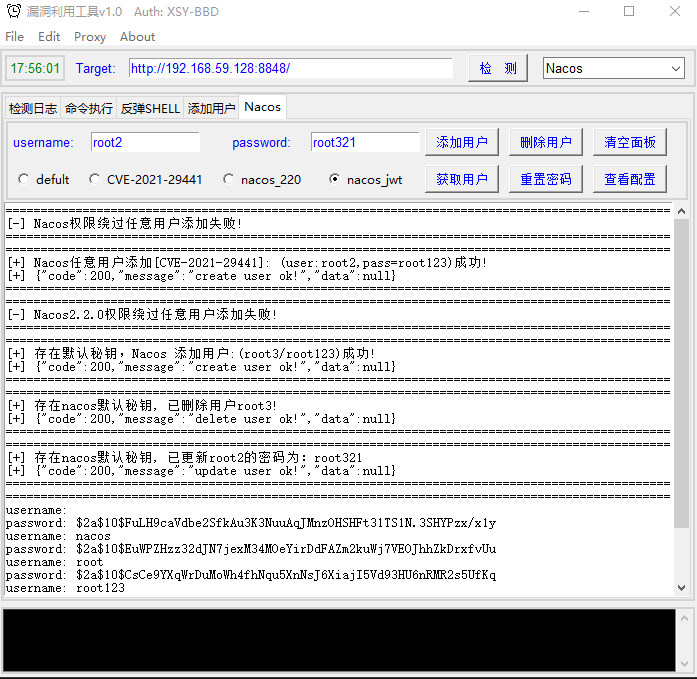Click the 17:56:01 clock display
The image size is (697, 679).
(35, 68)
